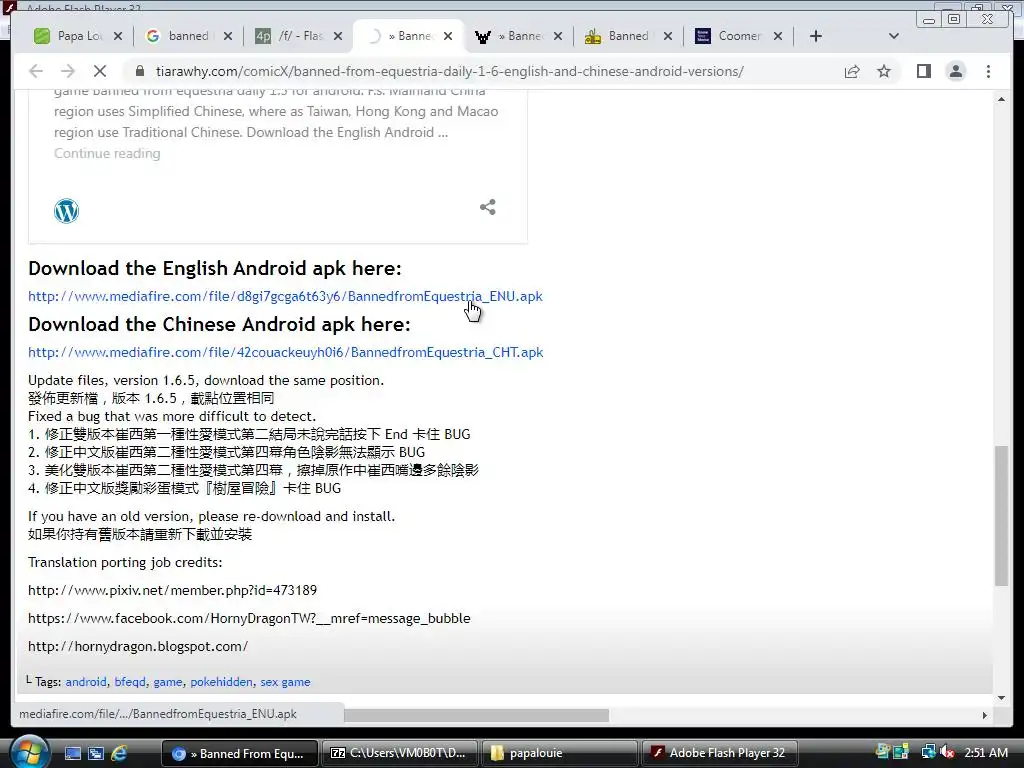Click Switch between windows quick launch icon
Screen dimensions: 1024x768
coord(96,753)
